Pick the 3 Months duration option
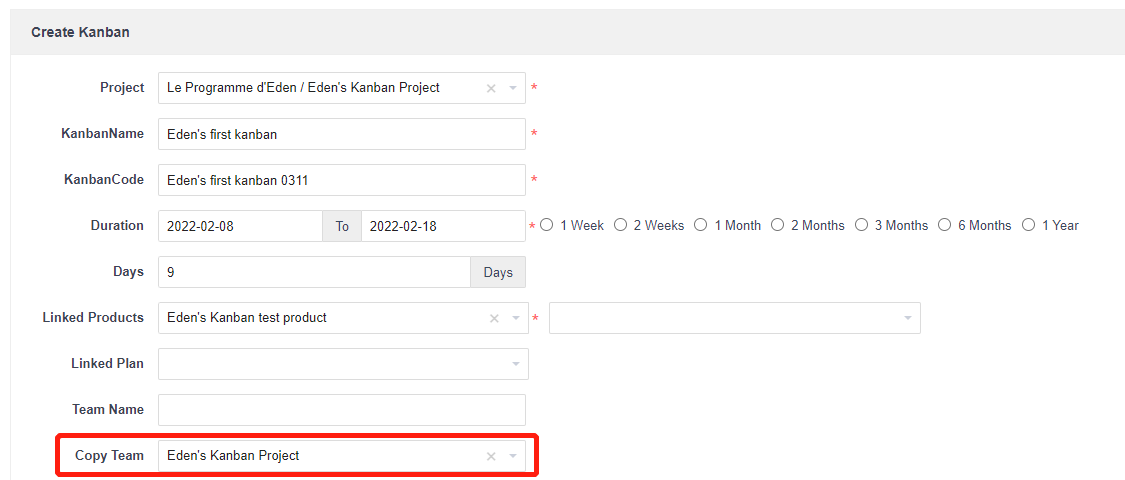This screenshot has height=480, width=1125. point(862,226)
